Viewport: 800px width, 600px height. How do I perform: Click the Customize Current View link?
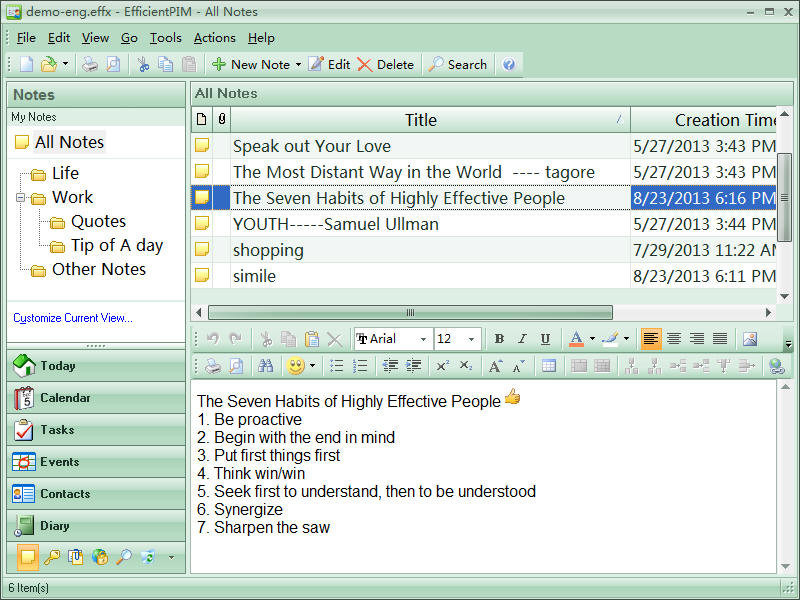coord(72,318)
